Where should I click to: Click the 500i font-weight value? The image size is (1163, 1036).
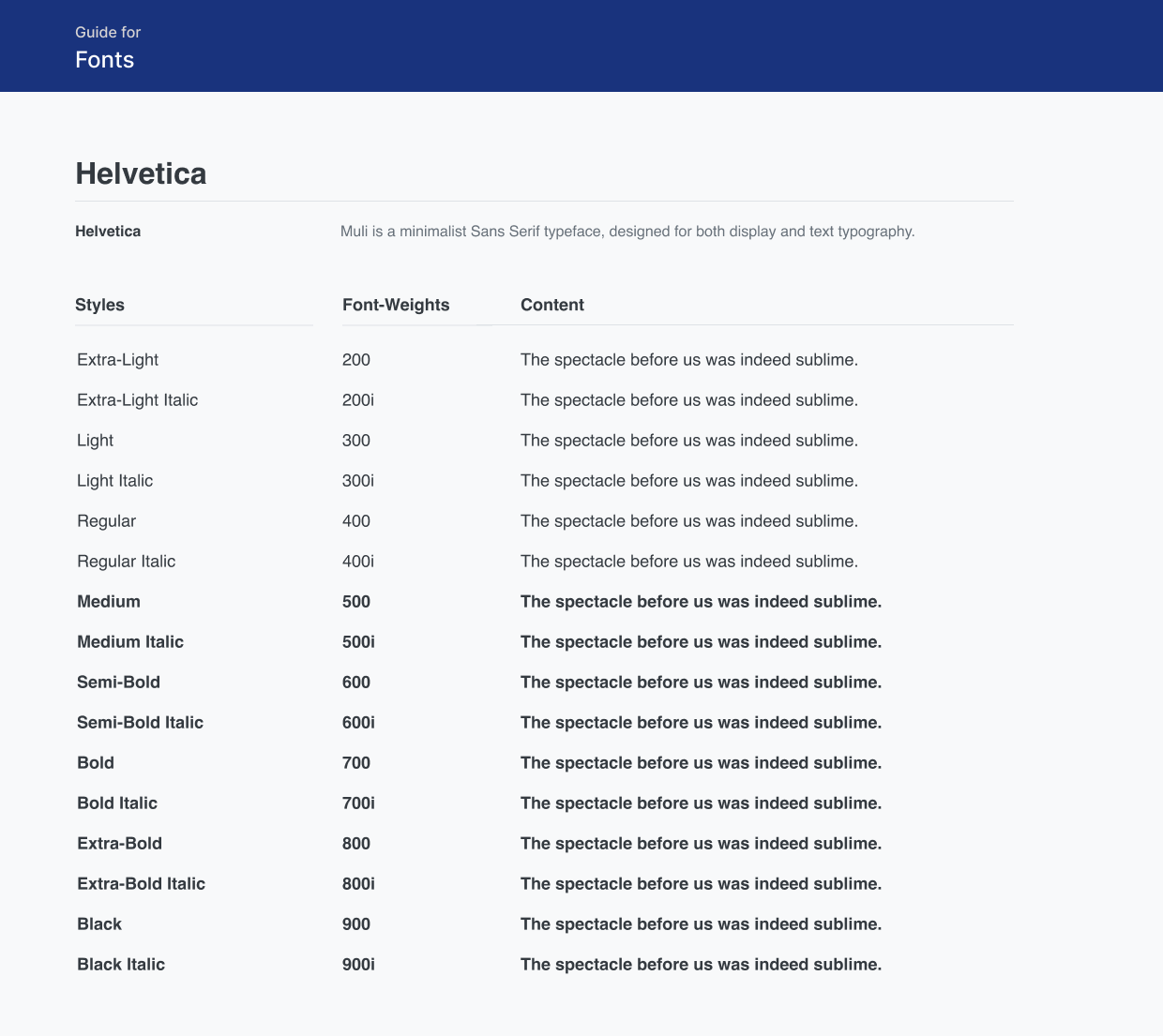358,642
